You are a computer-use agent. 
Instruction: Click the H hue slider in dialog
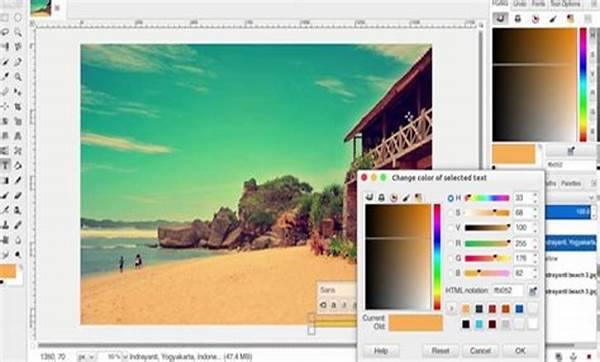pos(487,198)
